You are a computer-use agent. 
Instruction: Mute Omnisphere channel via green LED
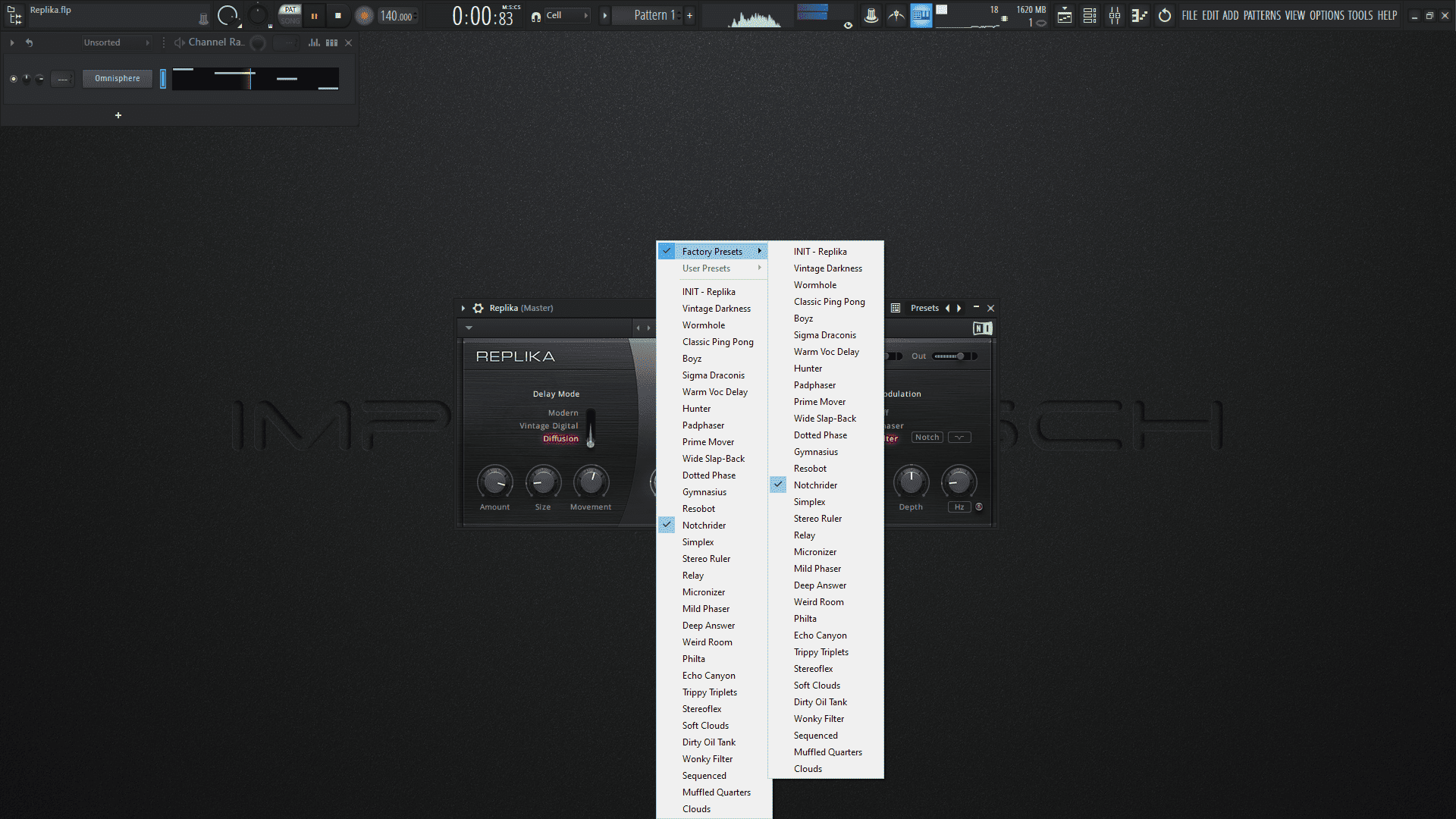pyautogui.click(x=13, y=79)
